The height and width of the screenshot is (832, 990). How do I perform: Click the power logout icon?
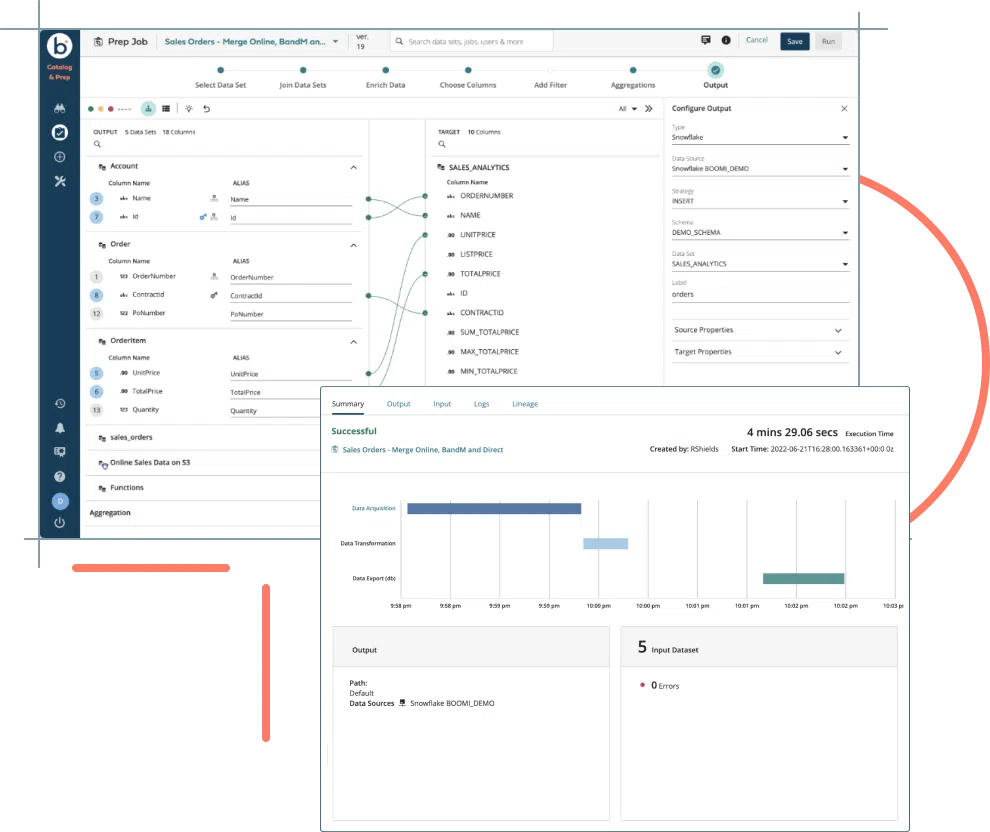[60, 523]
